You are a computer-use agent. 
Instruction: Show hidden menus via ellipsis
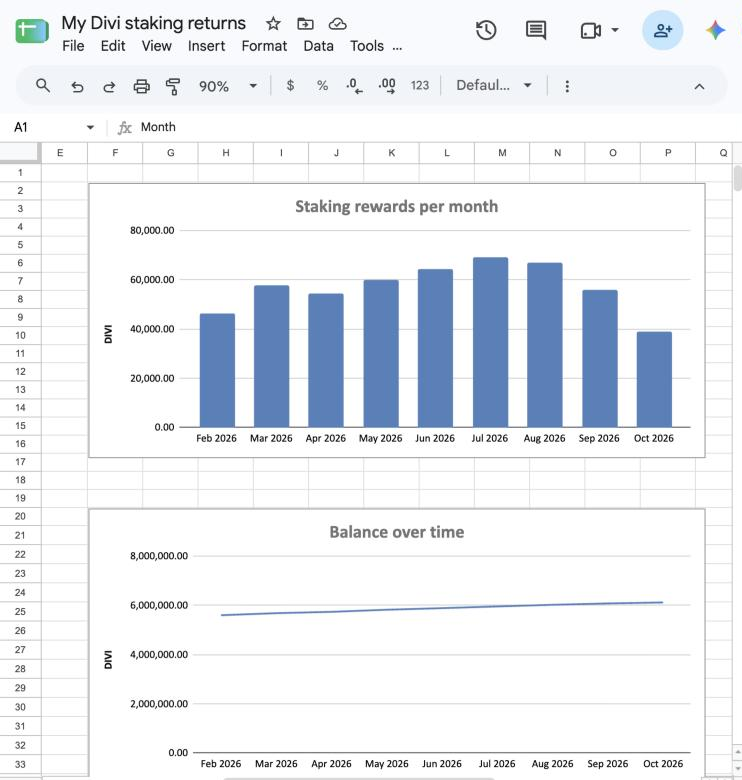point(397,48)
